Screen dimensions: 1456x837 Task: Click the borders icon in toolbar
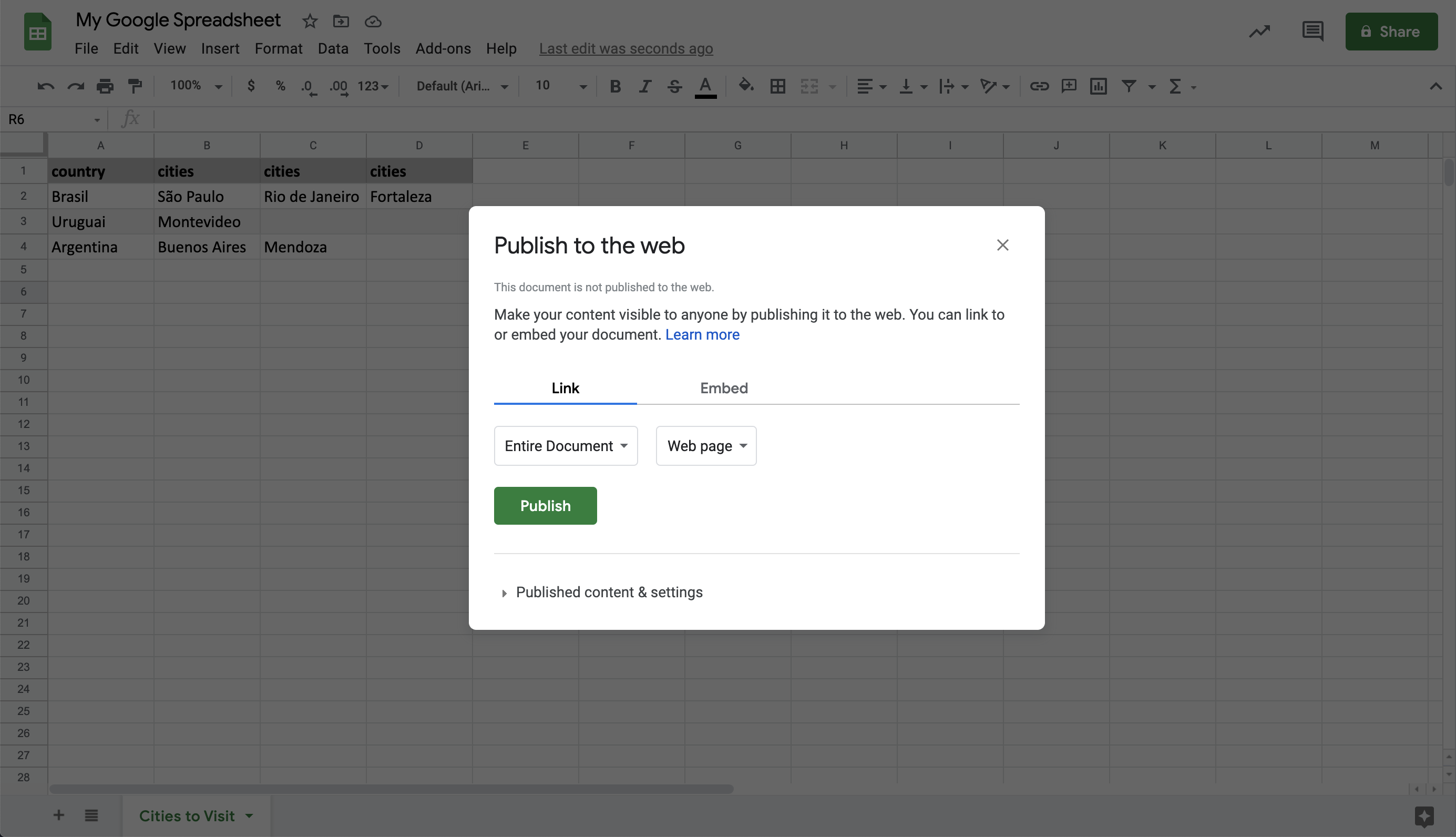click(x=777, y=86)
